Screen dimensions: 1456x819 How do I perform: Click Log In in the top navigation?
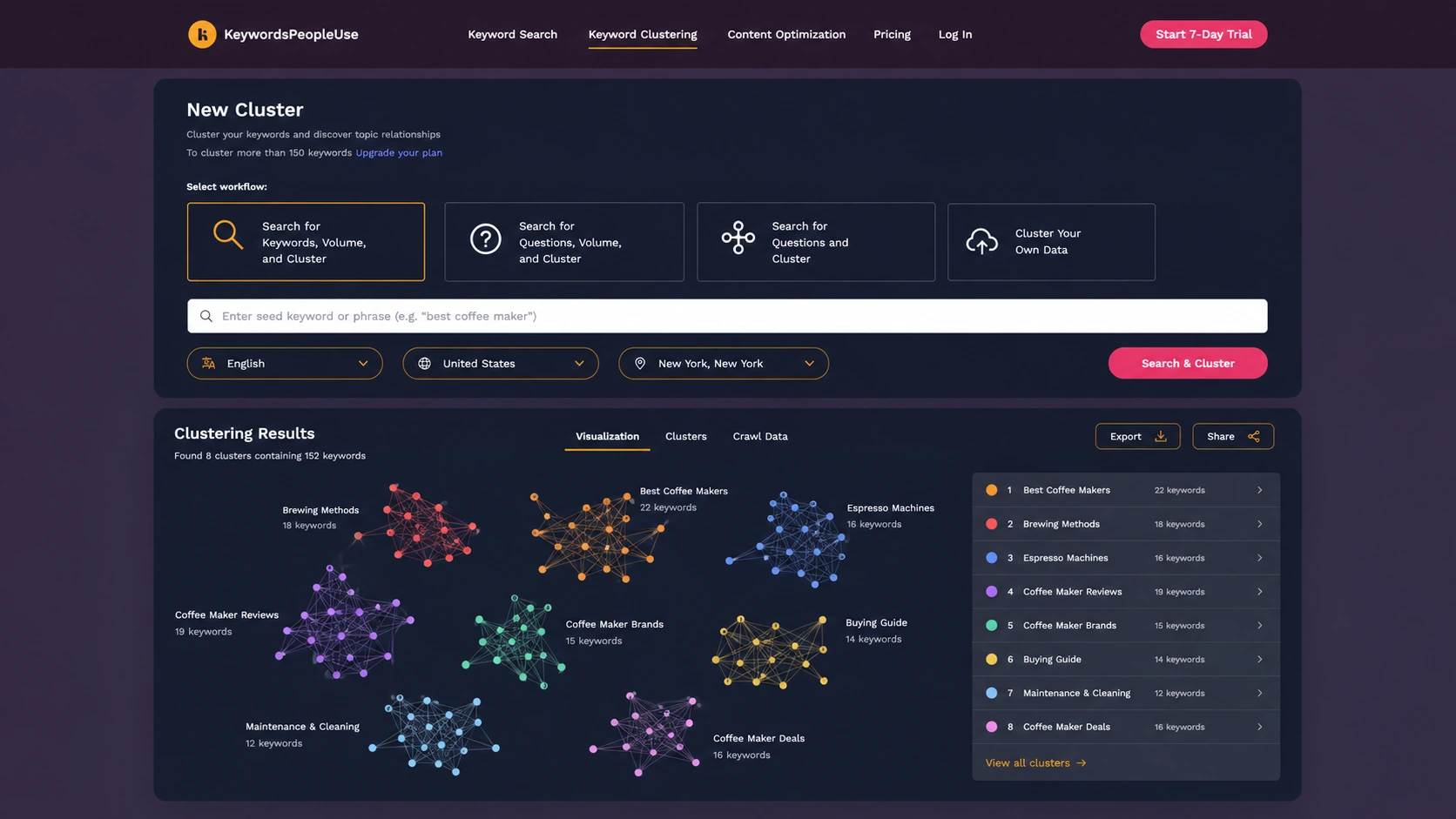coord(955,34)
